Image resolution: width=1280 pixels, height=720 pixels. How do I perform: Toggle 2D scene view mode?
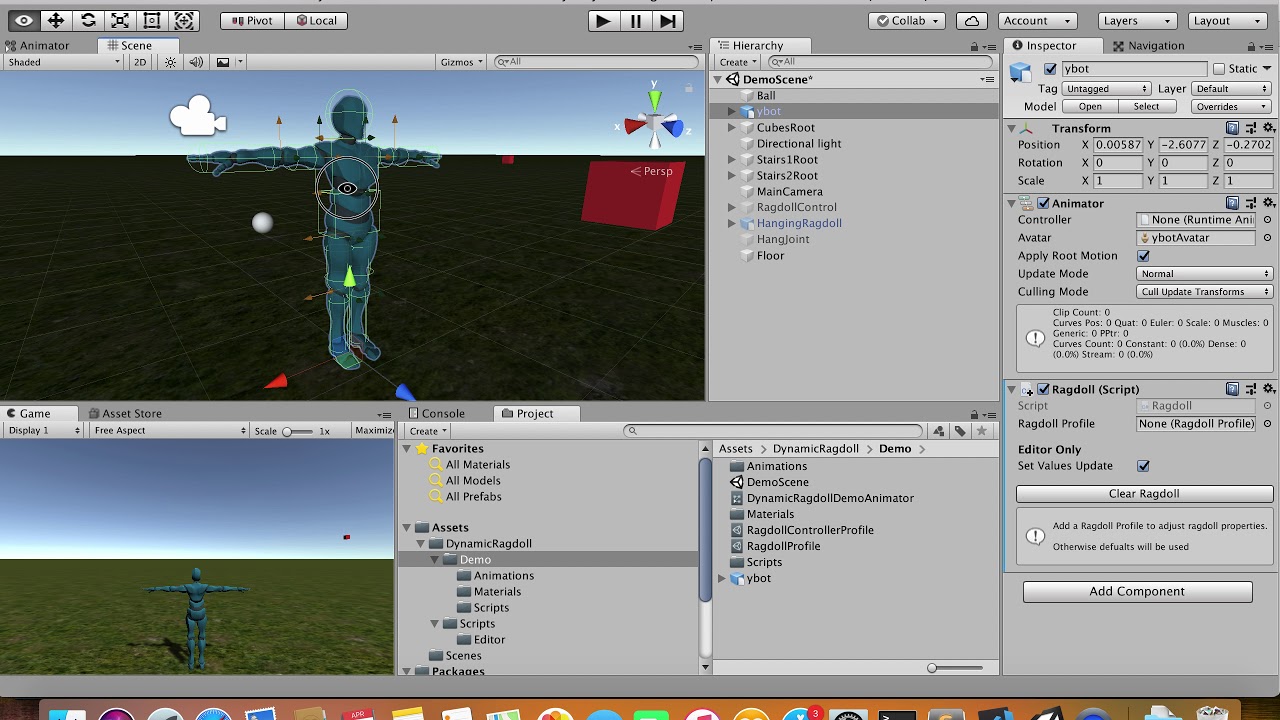pos(141,62)
